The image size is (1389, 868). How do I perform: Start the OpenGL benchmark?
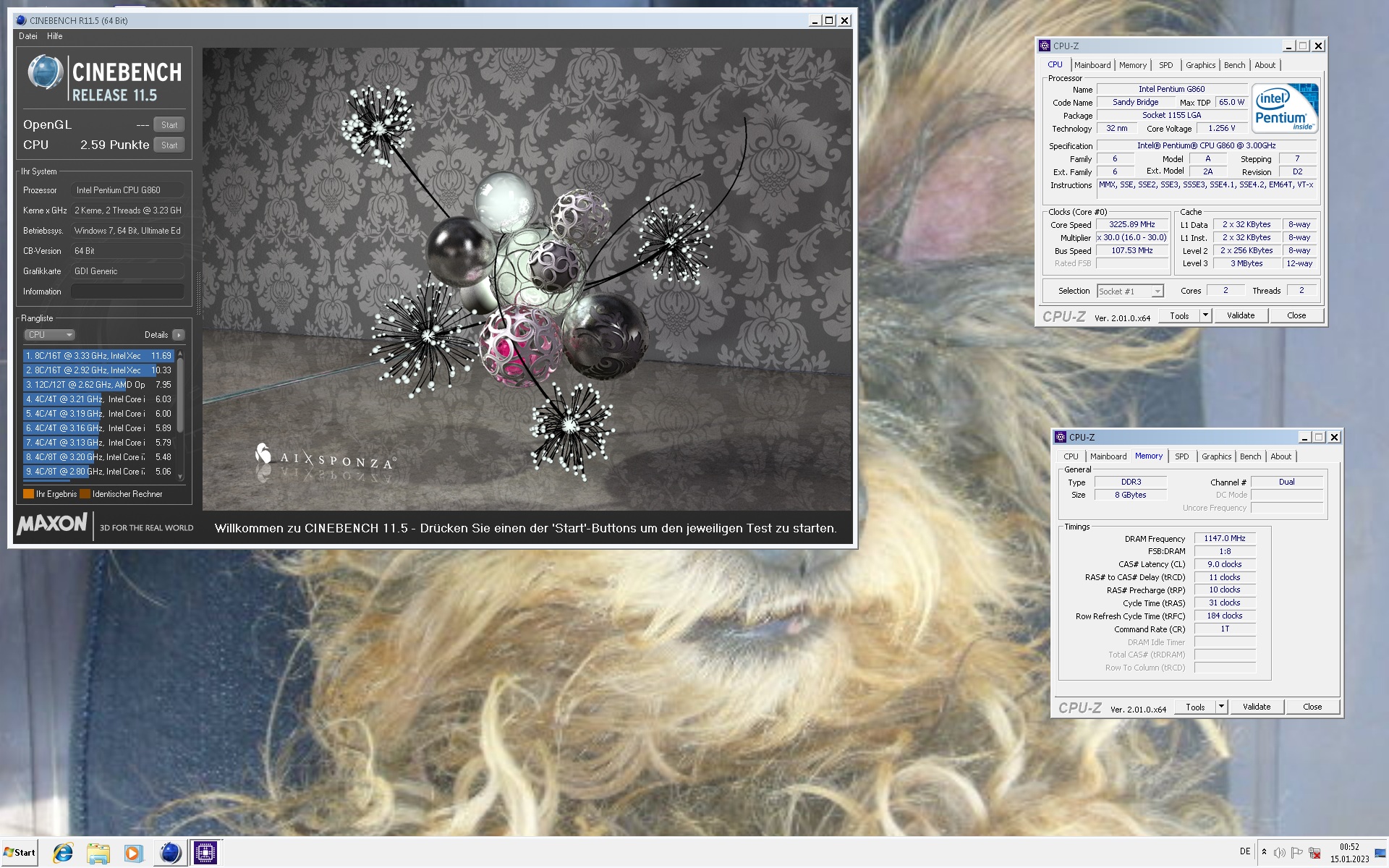tap(169, 124)
